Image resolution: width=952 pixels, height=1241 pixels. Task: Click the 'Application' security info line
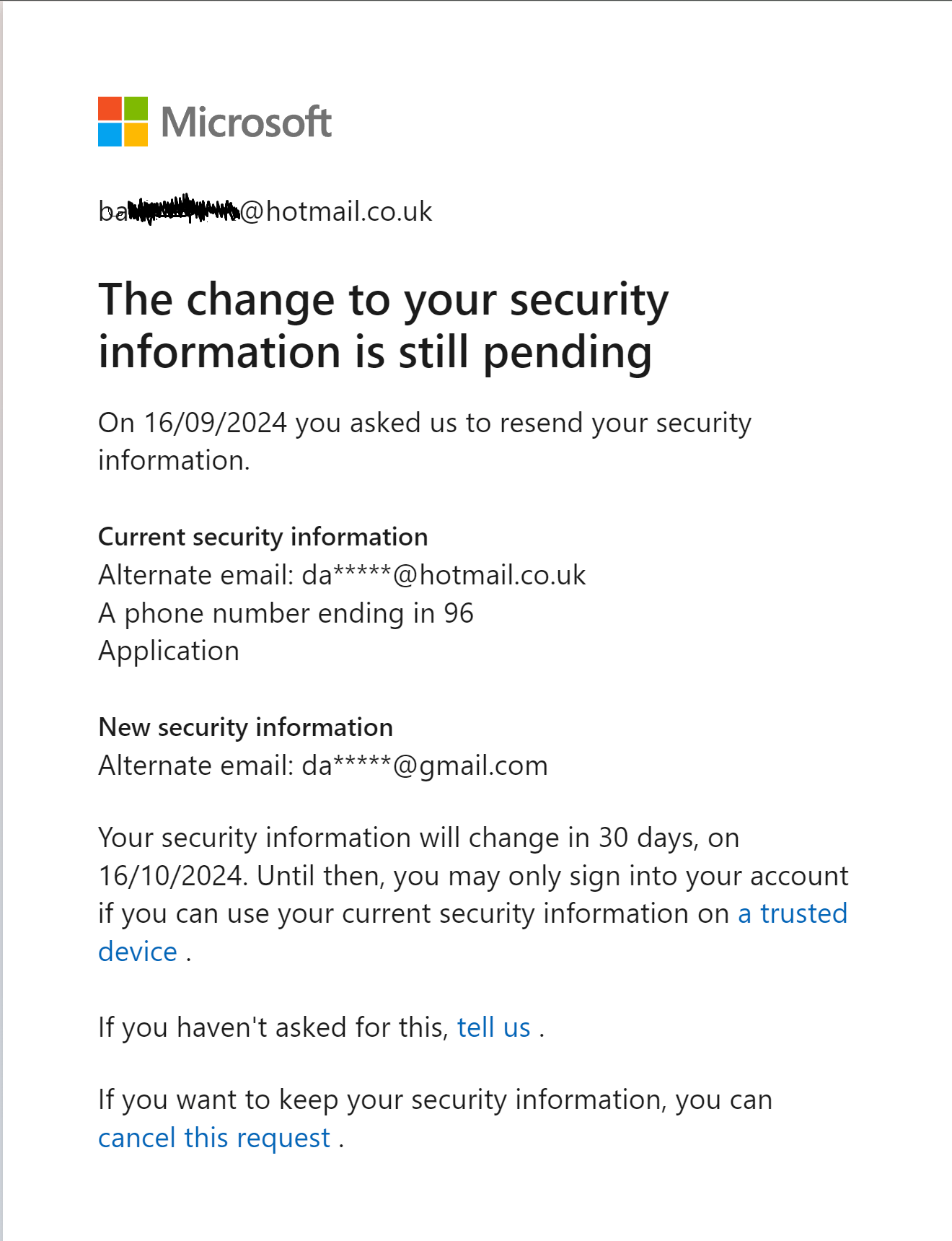tap(168, 651)
